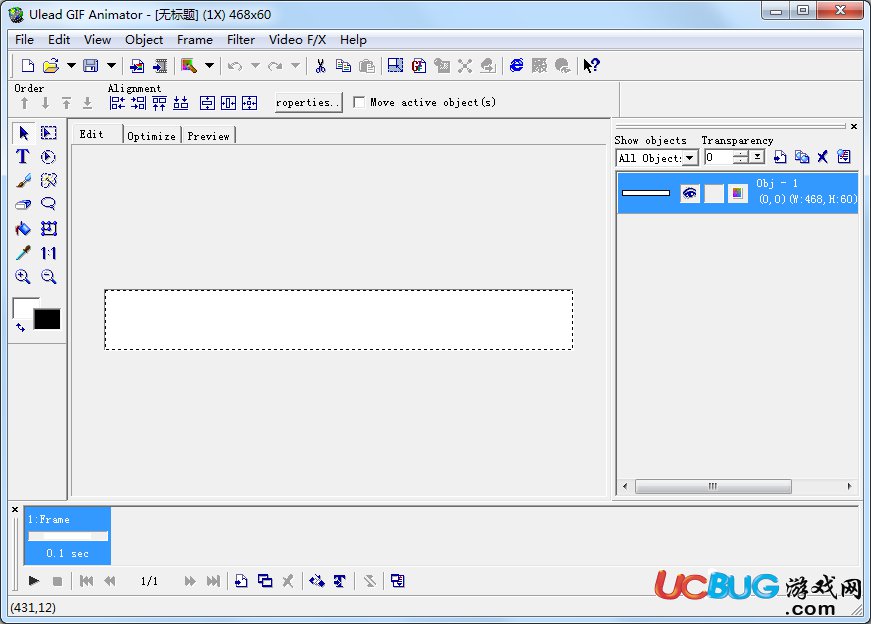Play the animation

click(34, 581)
